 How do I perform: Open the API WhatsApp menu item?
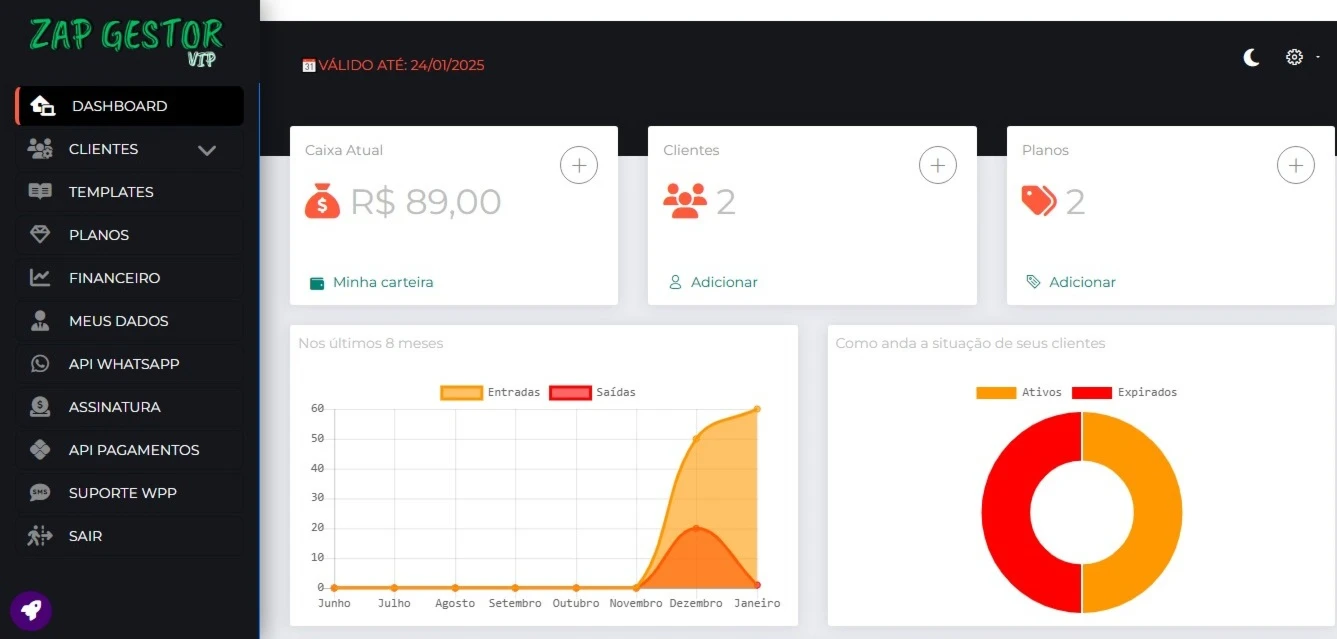click(129, 364)
